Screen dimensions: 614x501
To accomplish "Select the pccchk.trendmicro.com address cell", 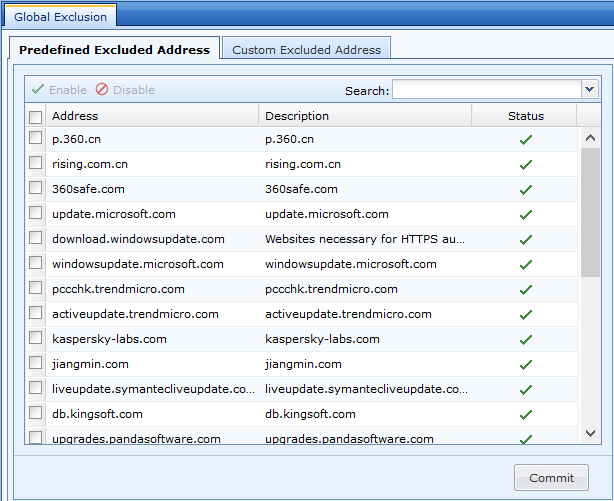I will 152,289.
